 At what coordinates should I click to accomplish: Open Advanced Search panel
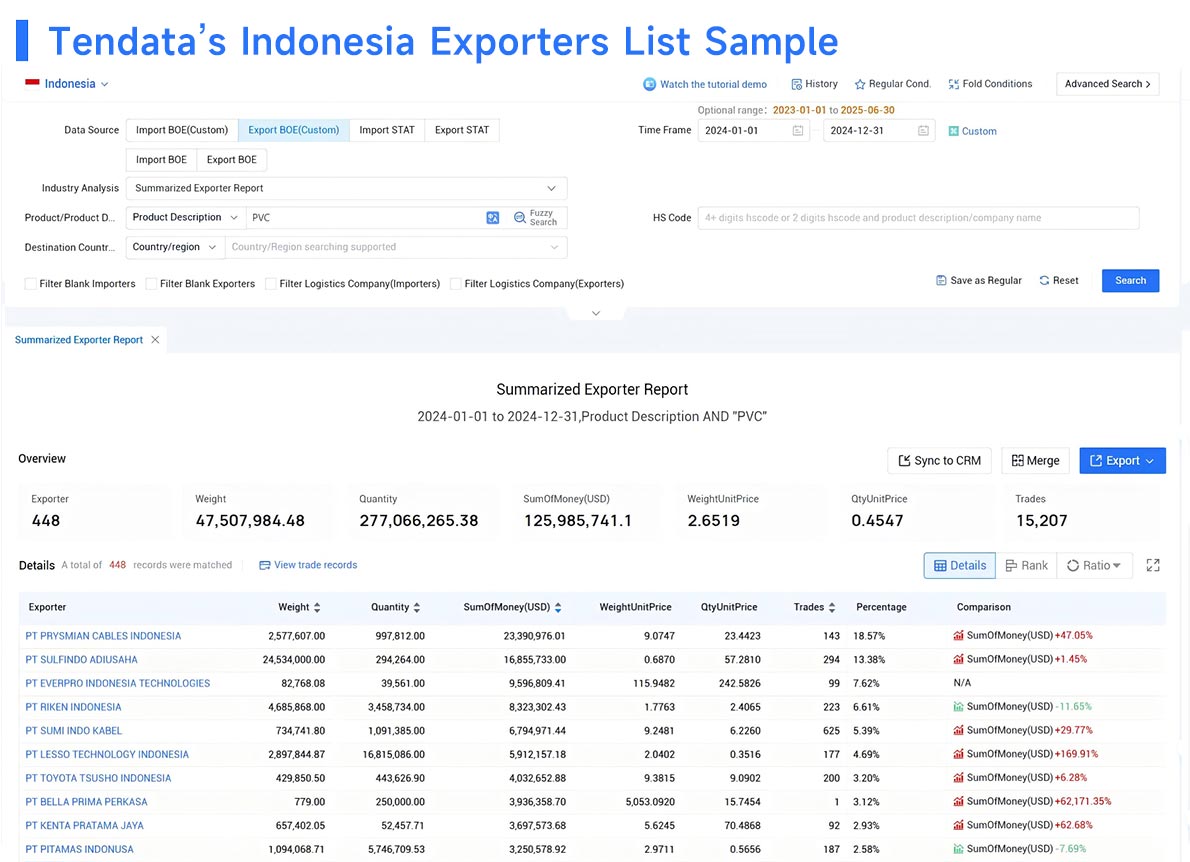[x=1107, y=84]
